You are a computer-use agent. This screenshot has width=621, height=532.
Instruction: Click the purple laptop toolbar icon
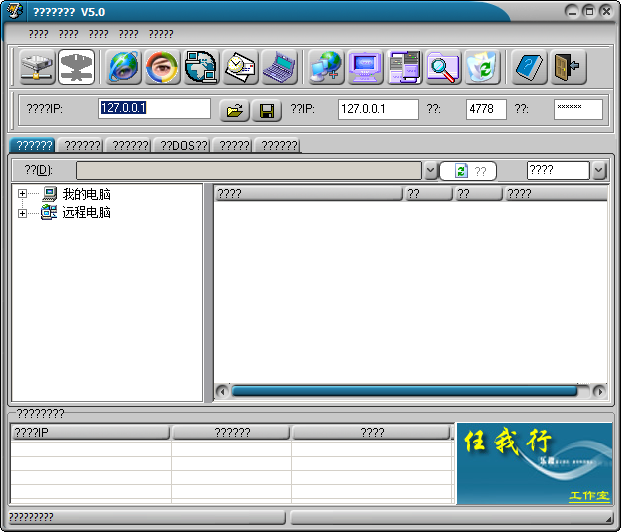click(x=280, y=67)
